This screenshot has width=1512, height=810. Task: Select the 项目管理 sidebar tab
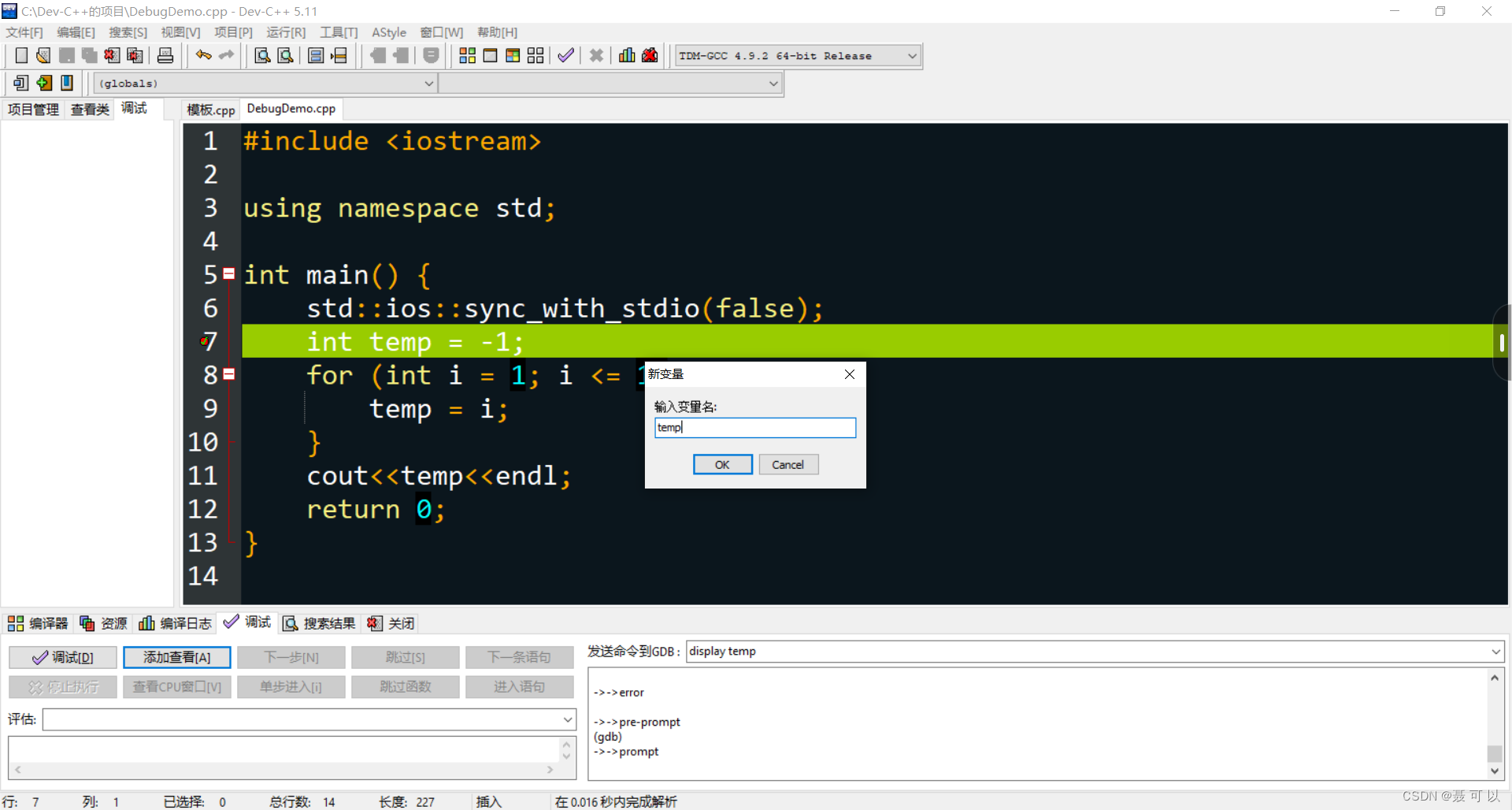pyautogui.click(x=33, y=110)
